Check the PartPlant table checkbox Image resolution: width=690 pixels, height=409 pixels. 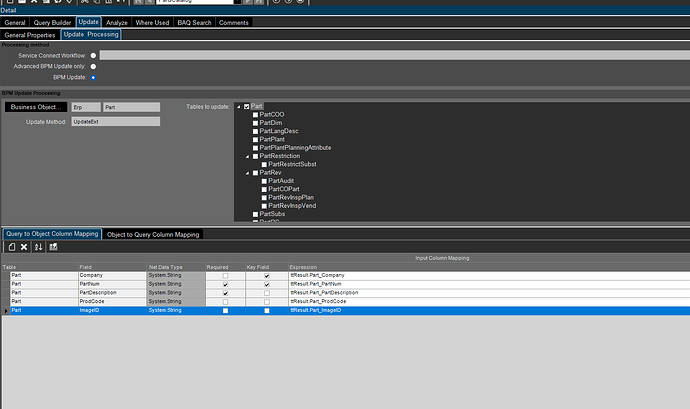click(255, 140)
